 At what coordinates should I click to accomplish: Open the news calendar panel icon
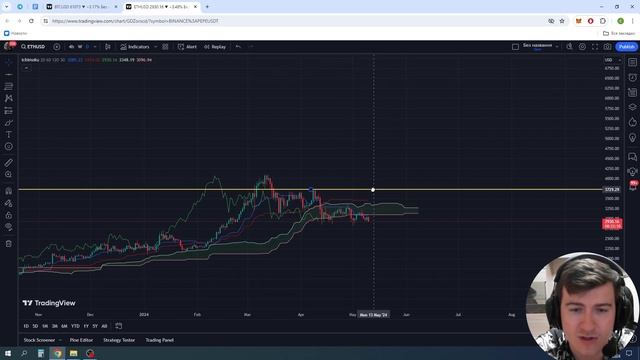[x=632, y=92]
